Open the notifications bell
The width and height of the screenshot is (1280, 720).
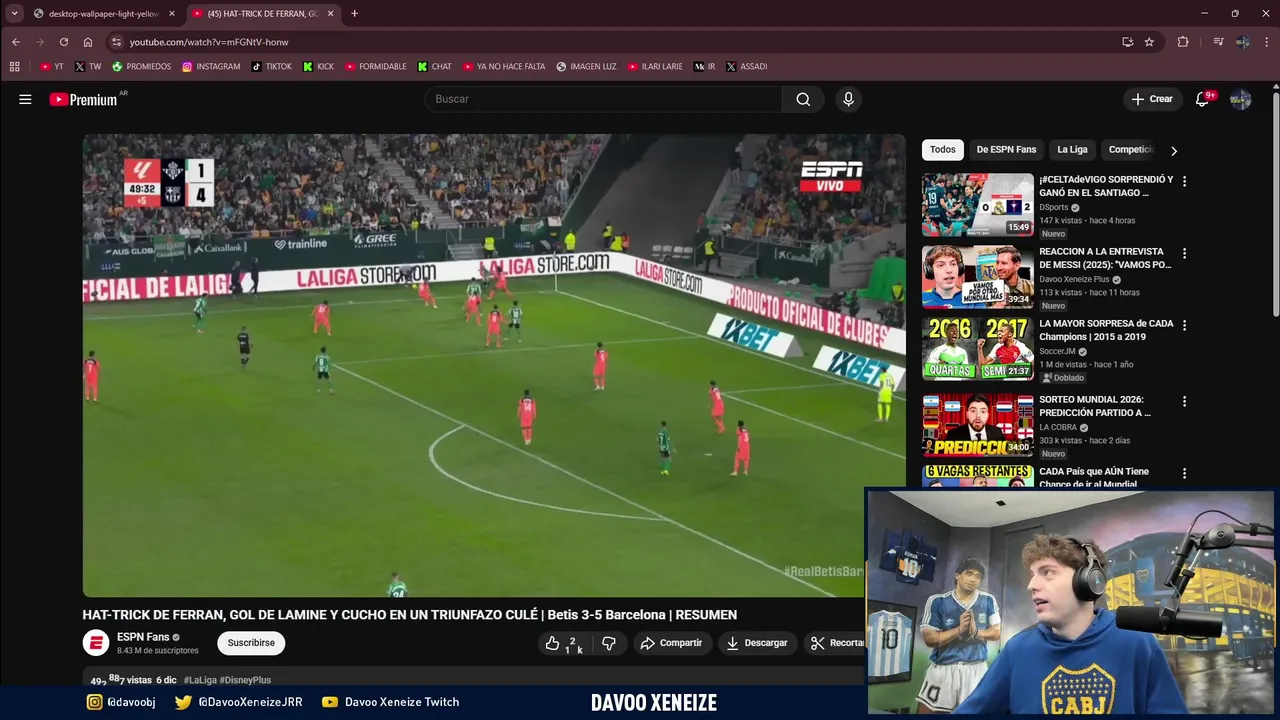pyautogui.click(x=1203, y=99)
